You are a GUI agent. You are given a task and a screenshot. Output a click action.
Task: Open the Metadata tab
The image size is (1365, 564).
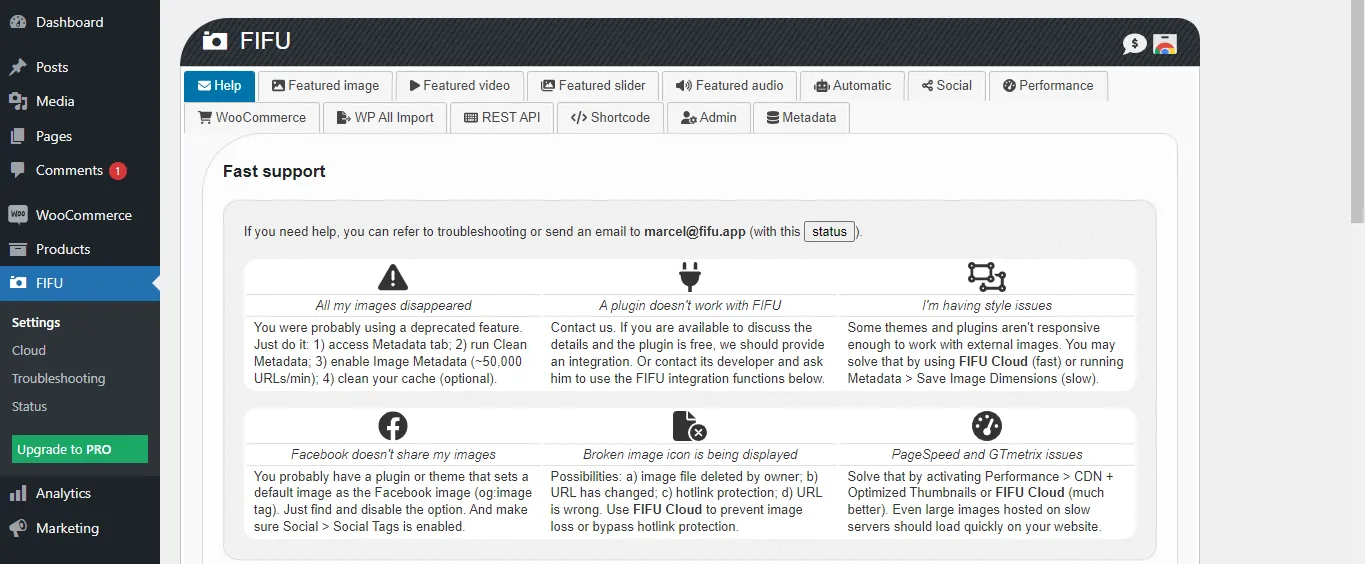click(x=801, y=118)
